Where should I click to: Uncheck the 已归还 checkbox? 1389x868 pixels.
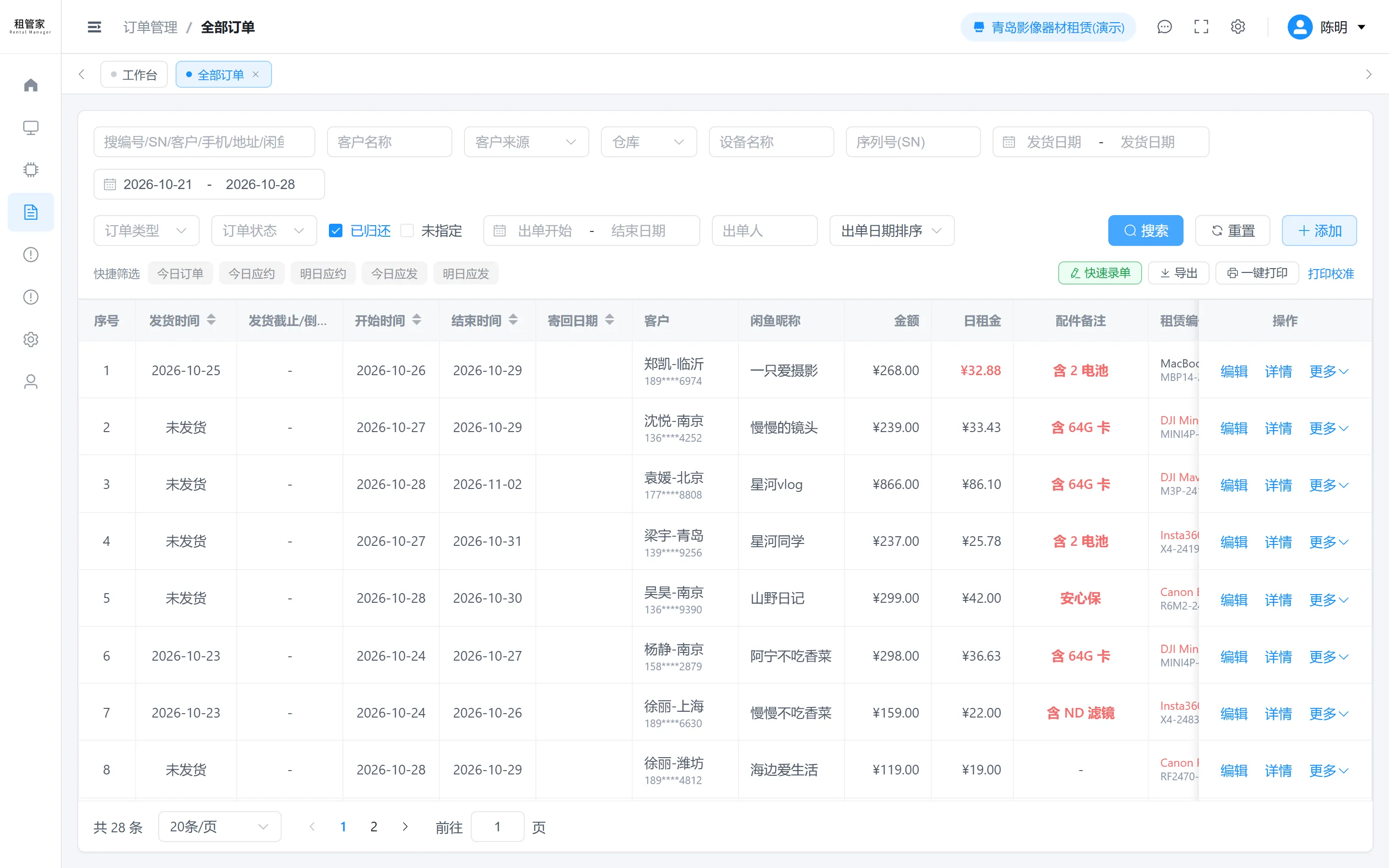pos(336,231)
